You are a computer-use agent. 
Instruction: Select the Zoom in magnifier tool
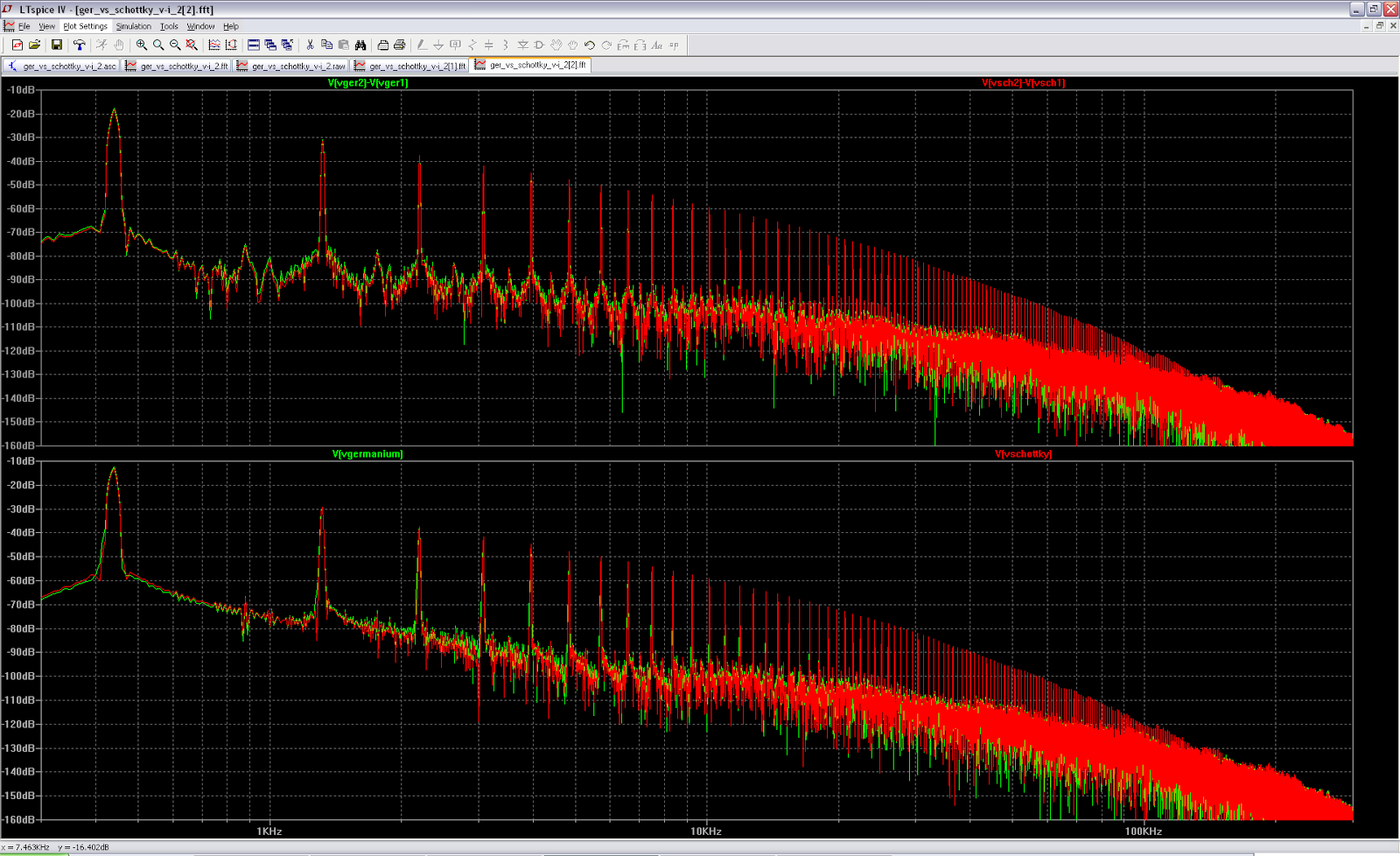coord(142,45)
